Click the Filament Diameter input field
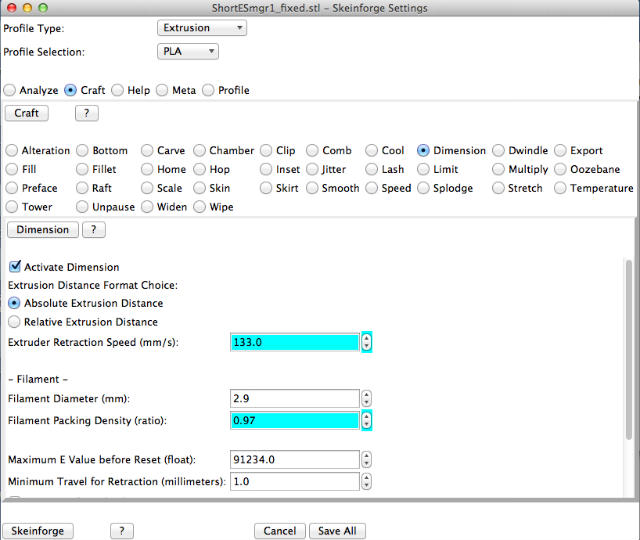Screen dimensions: 640x540 (x=295, y=398)
